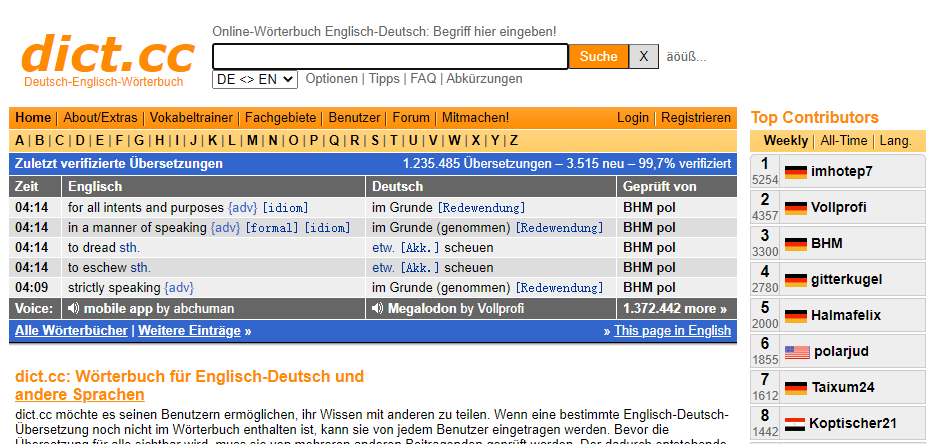The width and height of the screenshot is (944, 444).
Task: Click the German flag next to Vollprofi
Action: point(796,208)
